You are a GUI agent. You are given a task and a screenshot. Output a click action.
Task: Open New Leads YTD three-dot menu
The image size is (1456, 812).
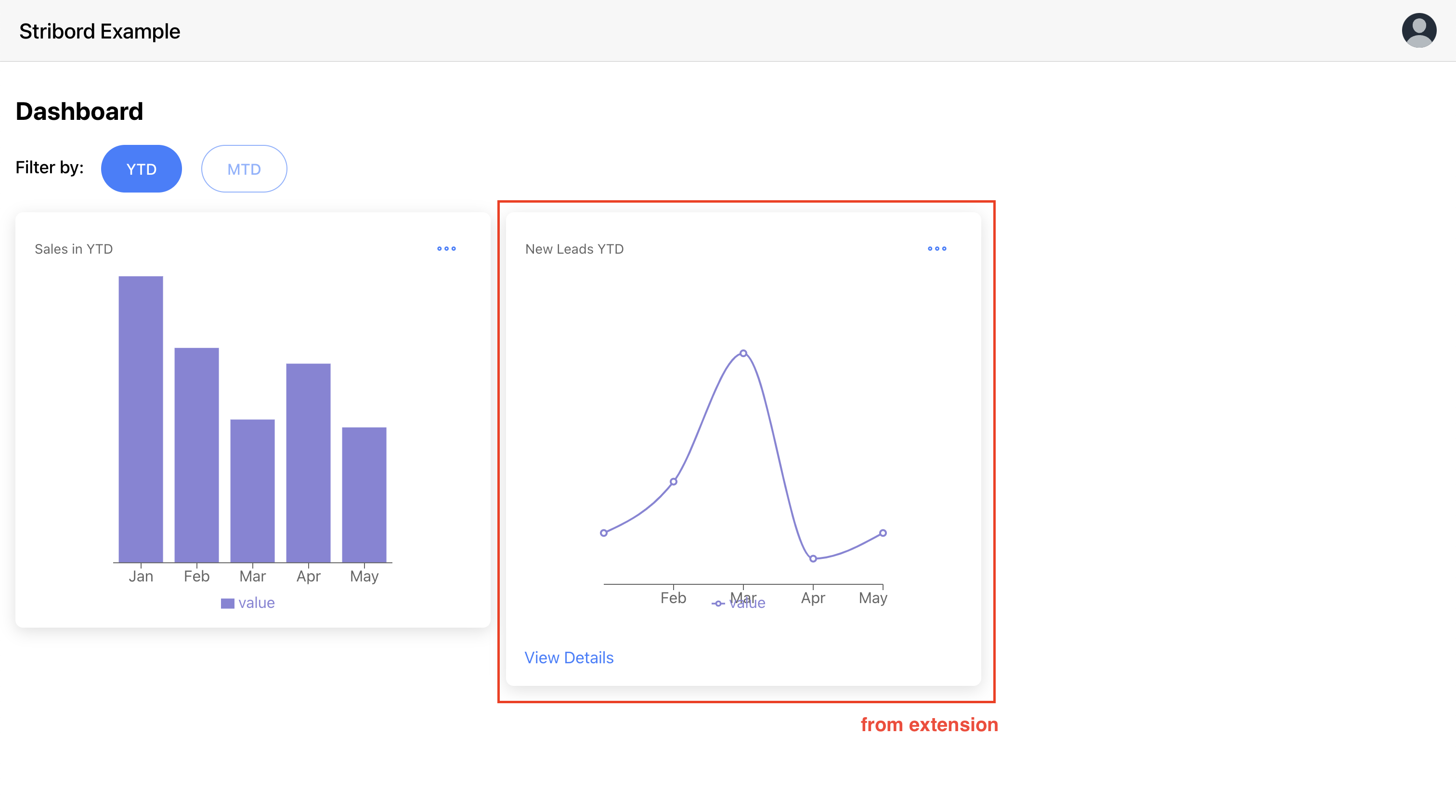click(x=936, y=249)
